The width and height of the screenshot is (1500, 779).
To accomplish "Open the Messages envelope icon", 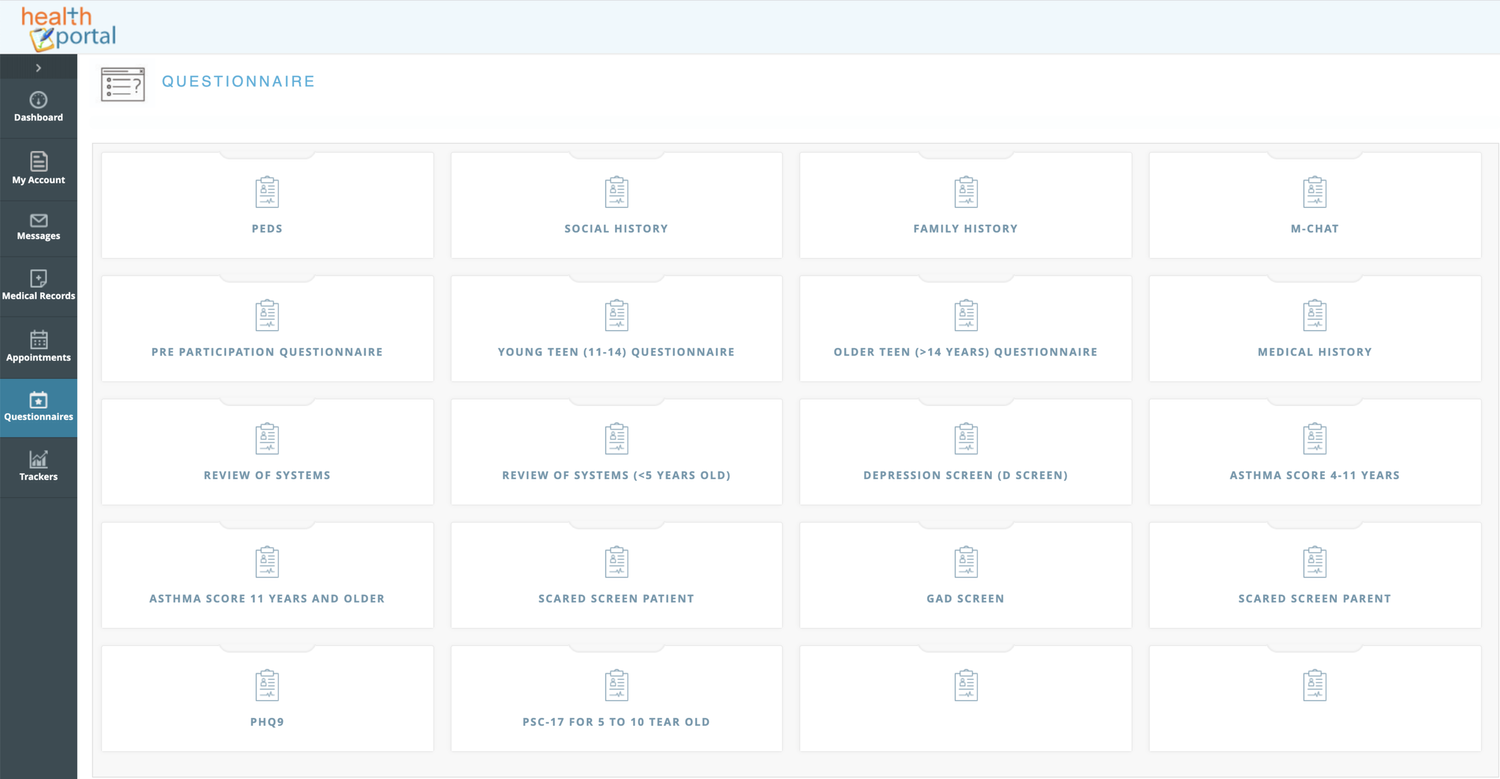I will 38,221.
